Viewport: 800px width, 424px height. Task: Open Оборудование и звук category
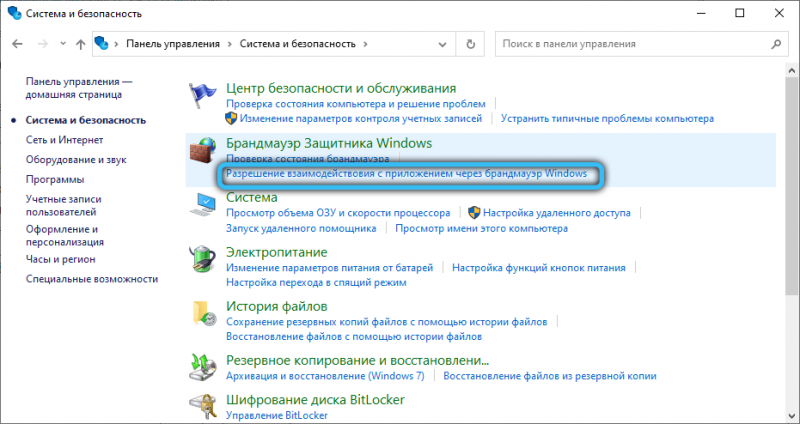(76, 160)
